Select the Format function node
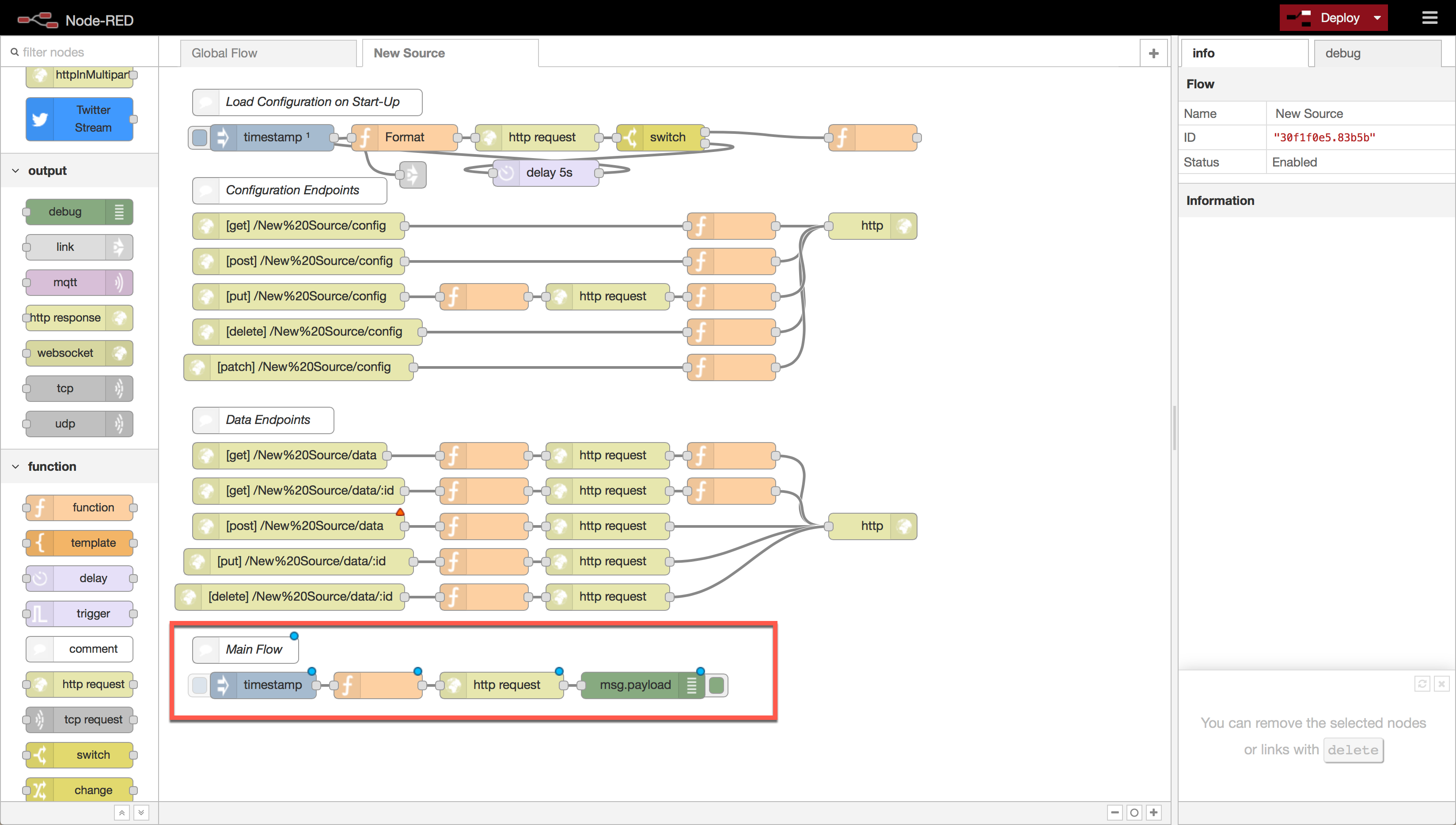Viewport: 1456px width, 825px height. (x=405, y=138)
